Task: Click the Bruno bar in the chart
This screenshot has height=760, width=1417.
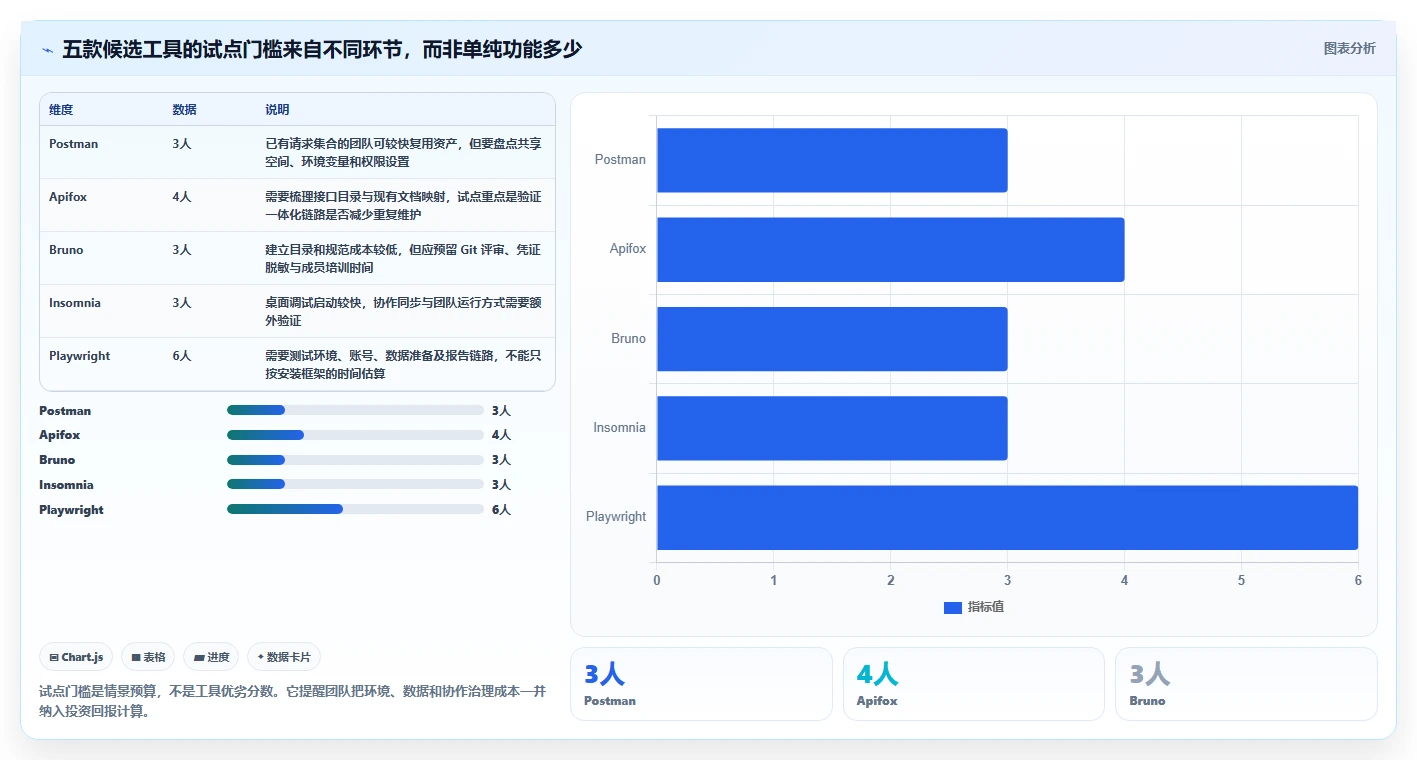Action: point(832,339)
